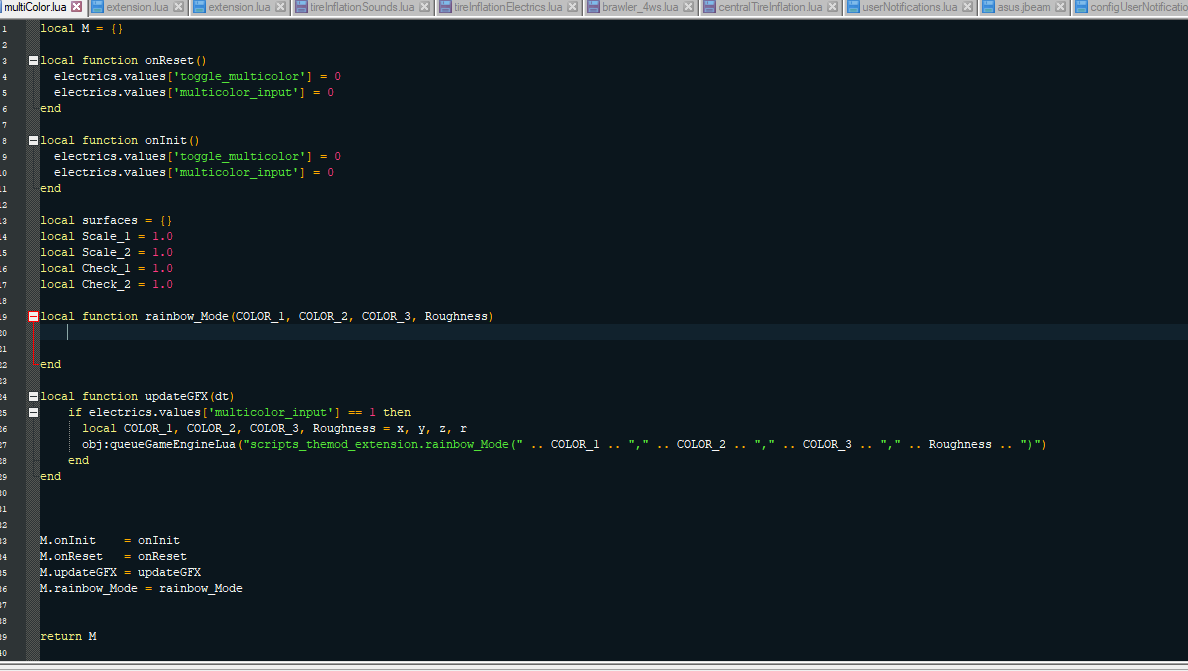Close the extension.lua tab beside tireInflationSounds.lua

280,7
